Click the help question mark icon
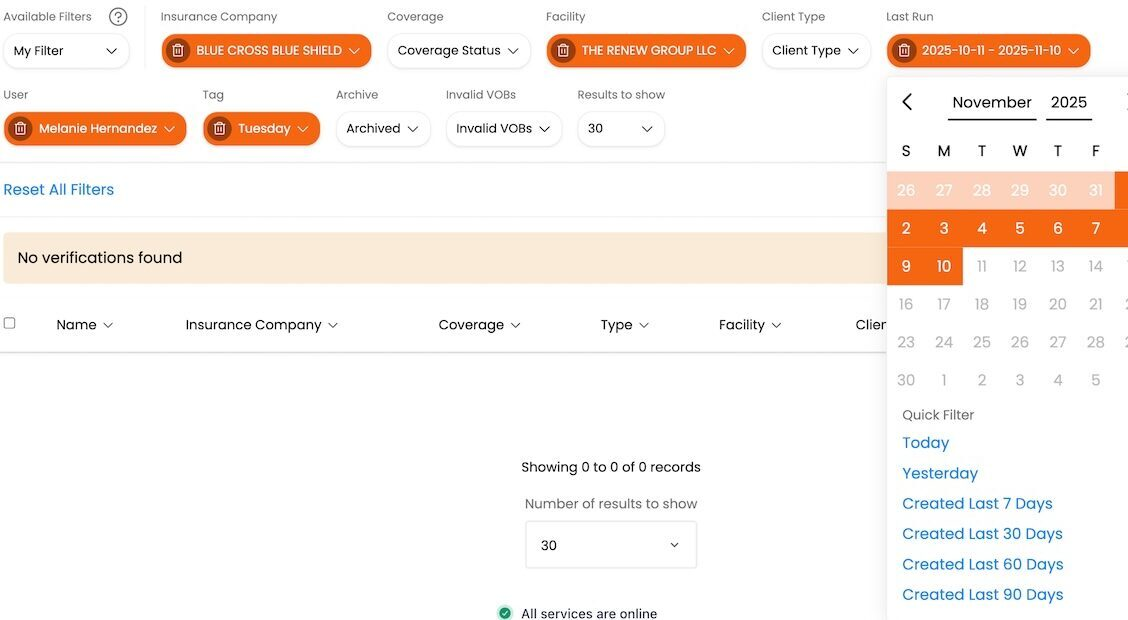 [118, 17]
